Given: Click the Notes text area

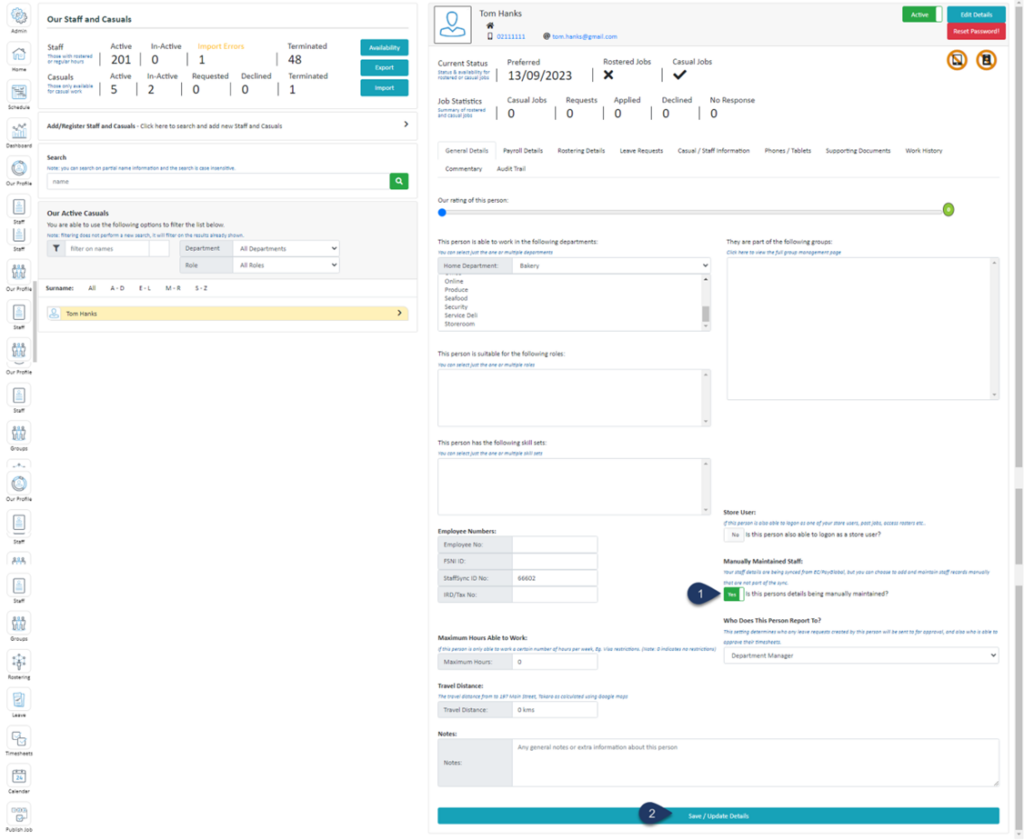Looking at the screenshot, I should tap(756, 762).
